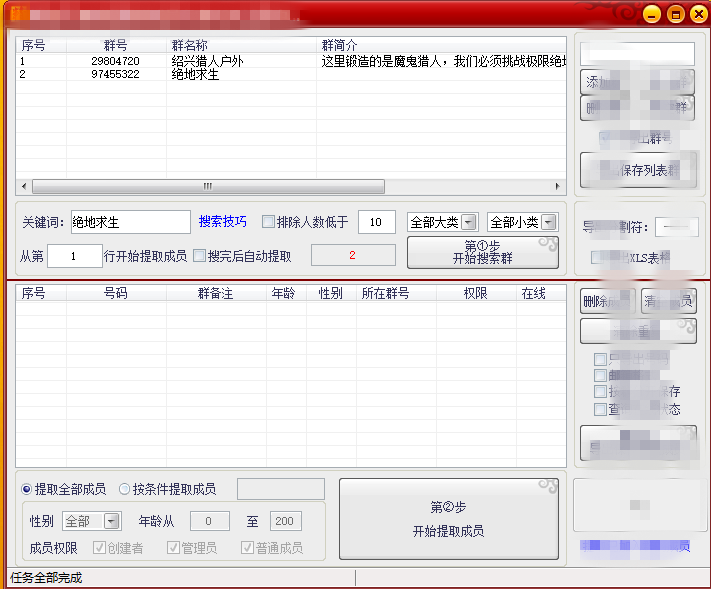Screen dimensions: 711x589
Task: Click group number 29804720
Action: pyautogui.click(x=115, y=61)
